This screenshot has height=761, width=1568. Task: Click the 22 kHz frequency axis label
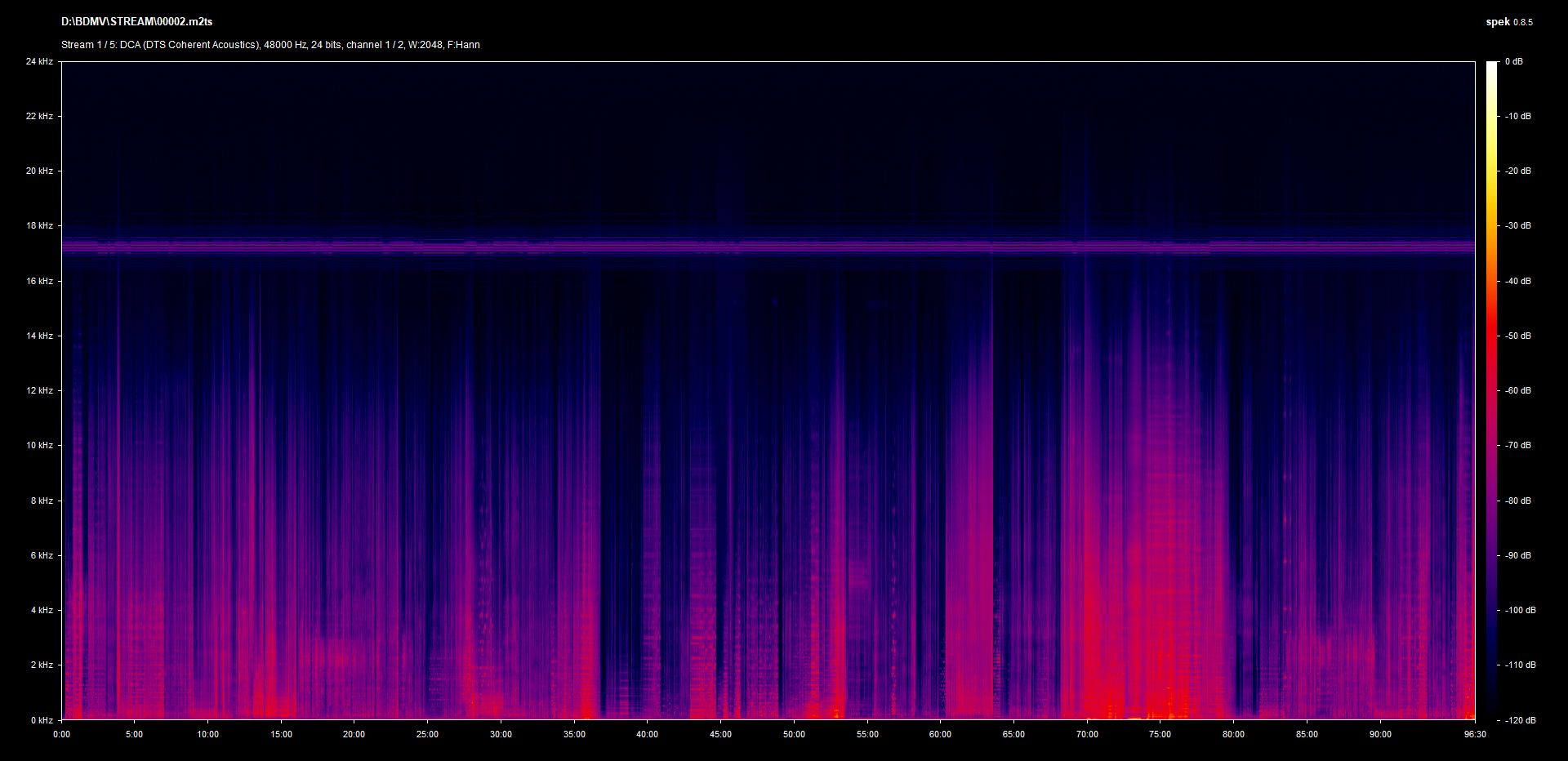39,117
